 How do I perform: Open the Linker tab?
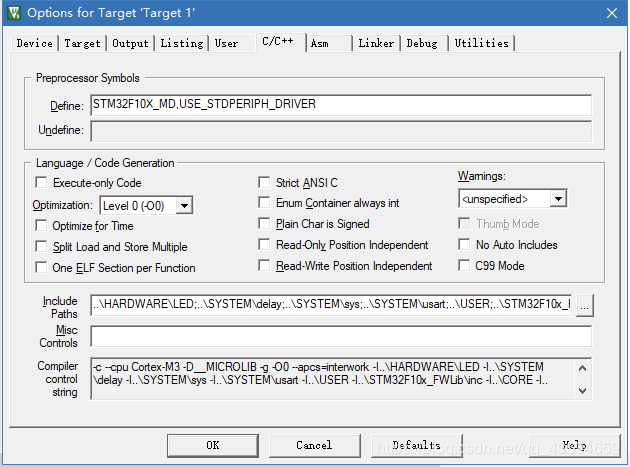[376, 43]
